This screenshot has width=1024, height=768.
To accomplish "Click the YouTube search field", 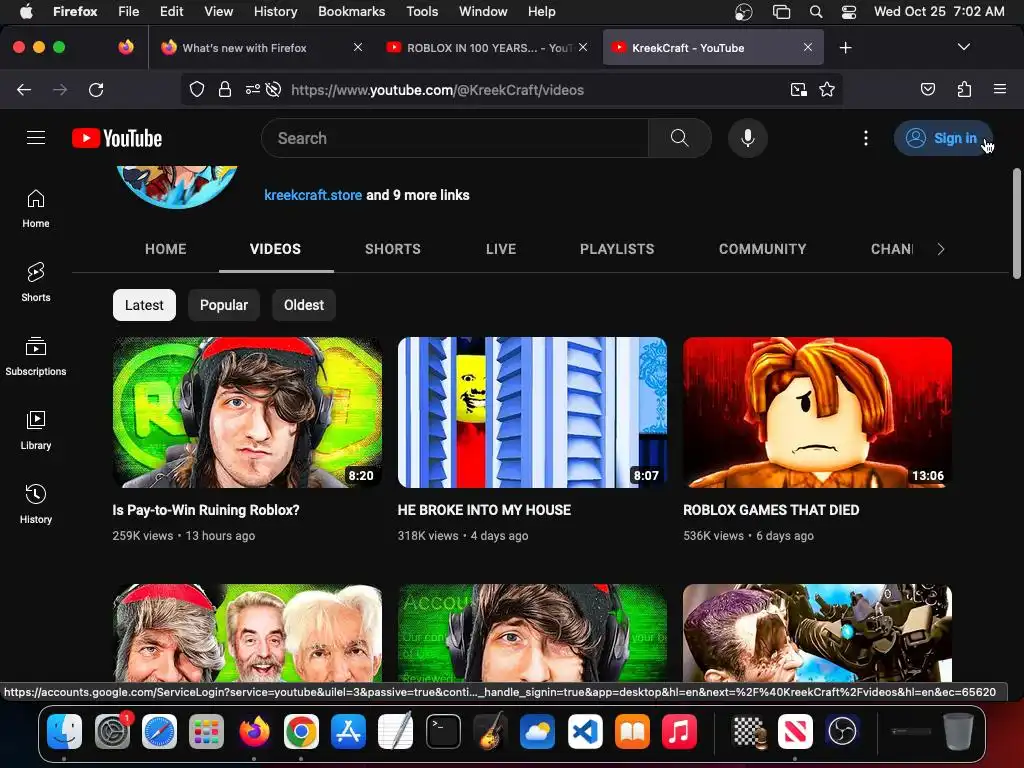I will (x=455, y=138).
